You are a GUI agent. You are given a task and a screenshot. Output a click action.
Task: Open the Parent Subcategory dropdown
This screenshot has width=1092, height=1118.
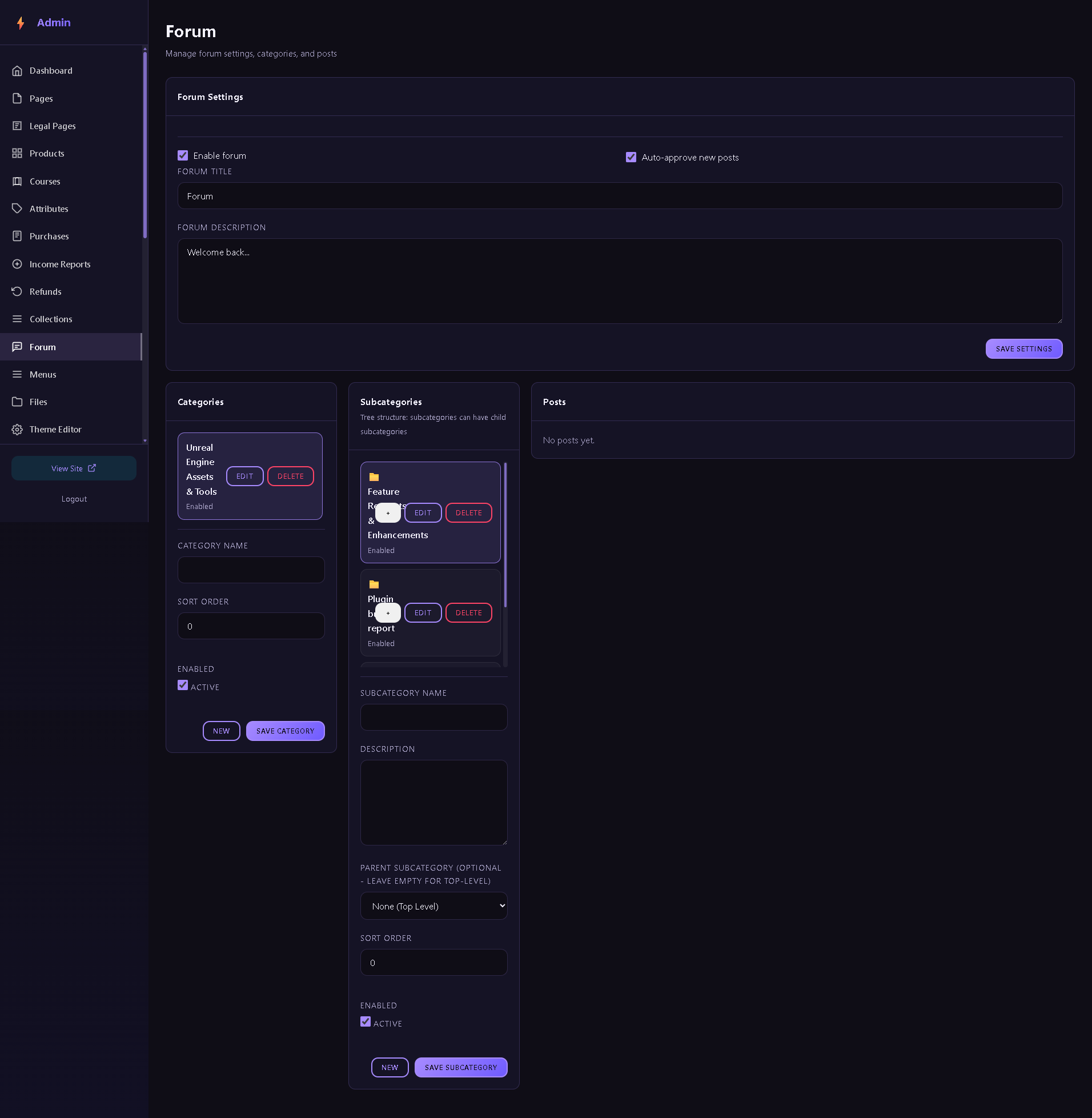click(433, 905)
